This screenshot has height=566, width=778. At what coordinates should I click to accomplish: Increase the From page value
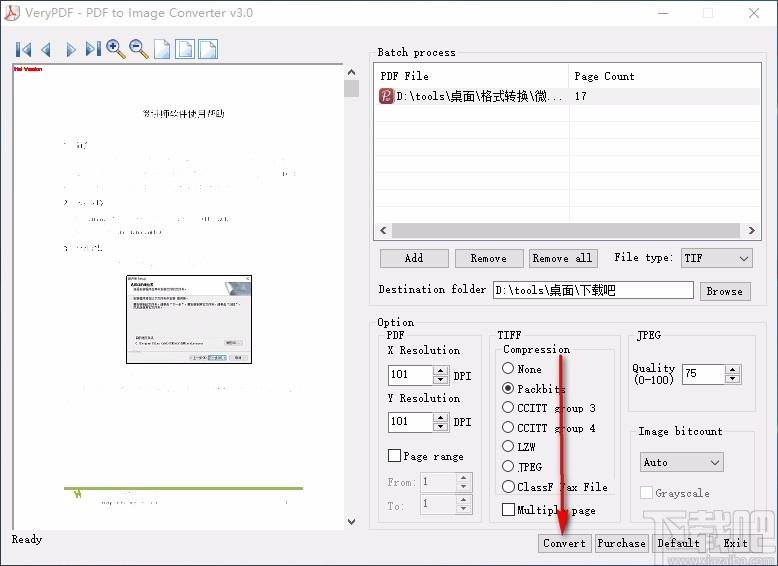coord(463,478)
